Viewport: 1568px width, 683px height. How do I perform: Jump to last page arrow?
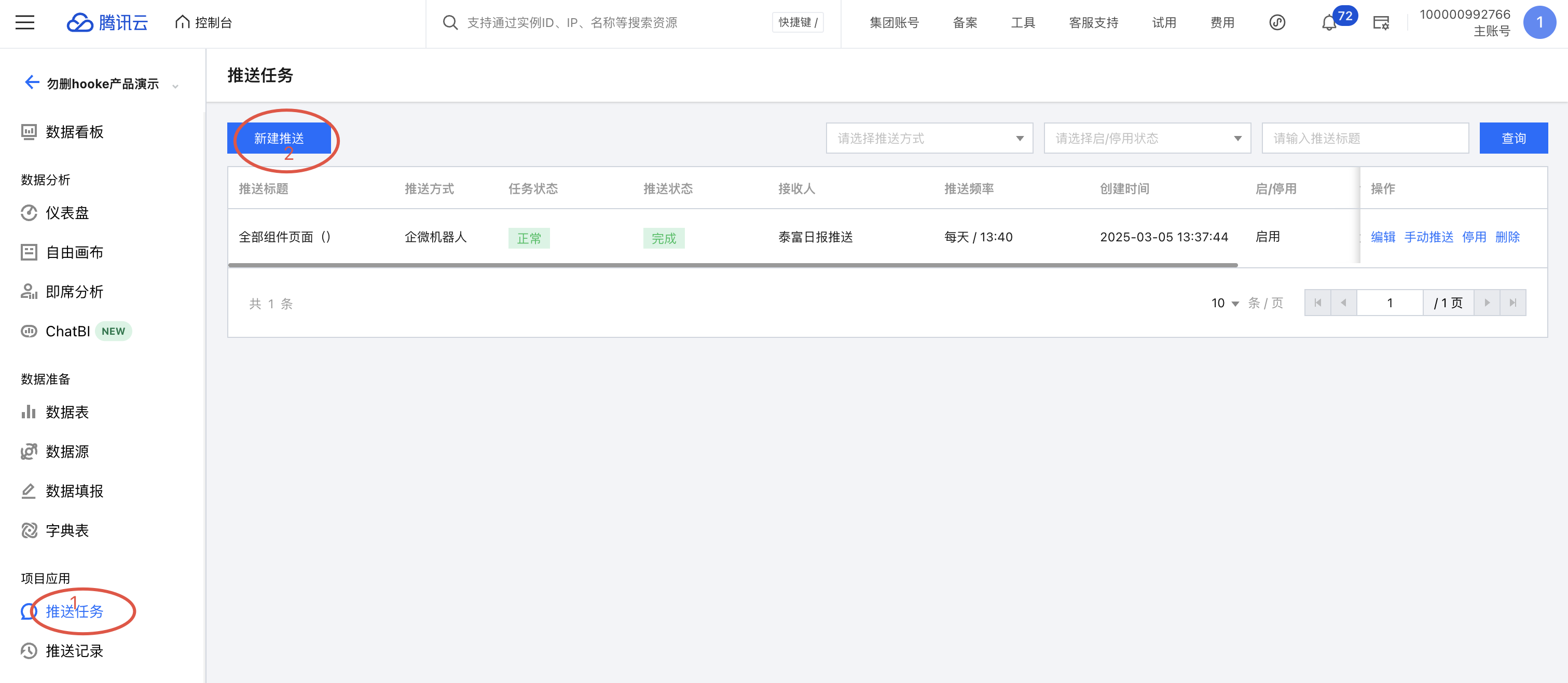click(x=1512, y=303)
